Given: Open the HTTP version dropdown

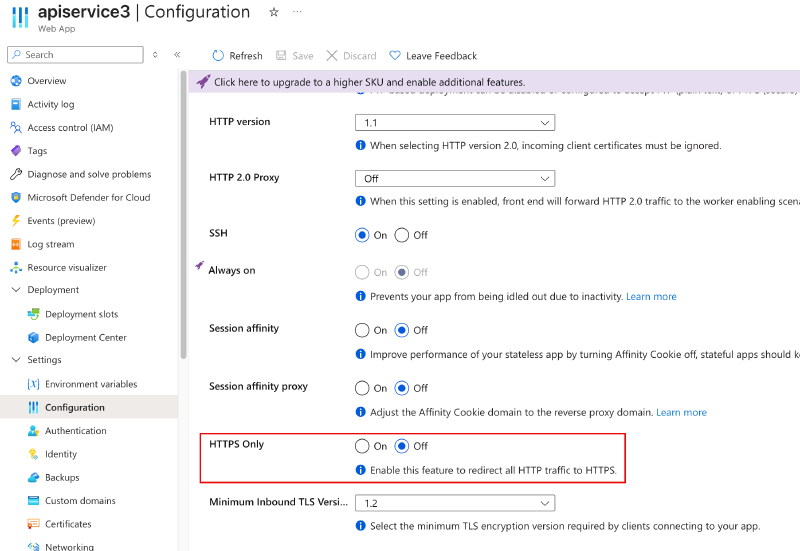Looking at the screenshot, I should pyautogui.click(x=455, y=122).
